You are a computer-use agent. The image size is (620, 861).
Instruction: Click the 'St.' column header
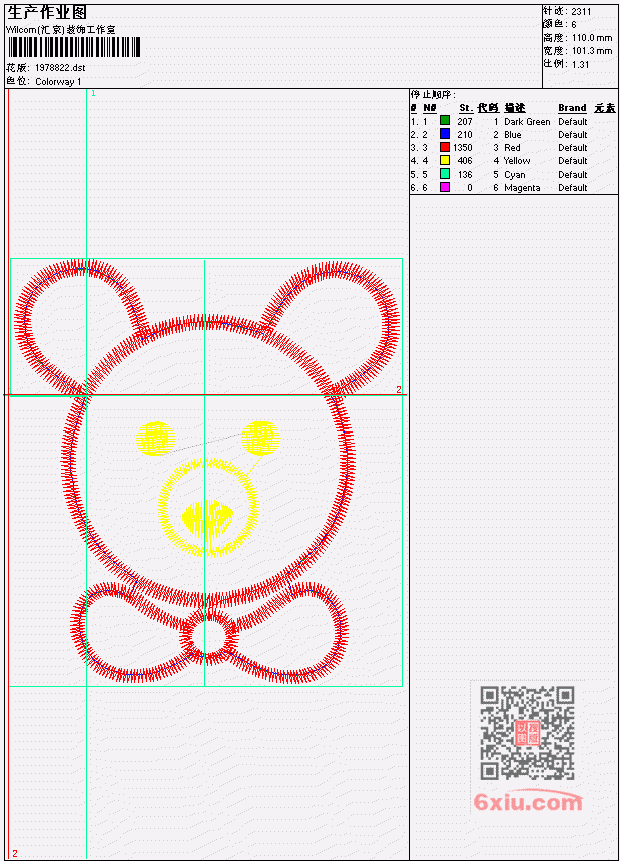(x=466, y=108)
